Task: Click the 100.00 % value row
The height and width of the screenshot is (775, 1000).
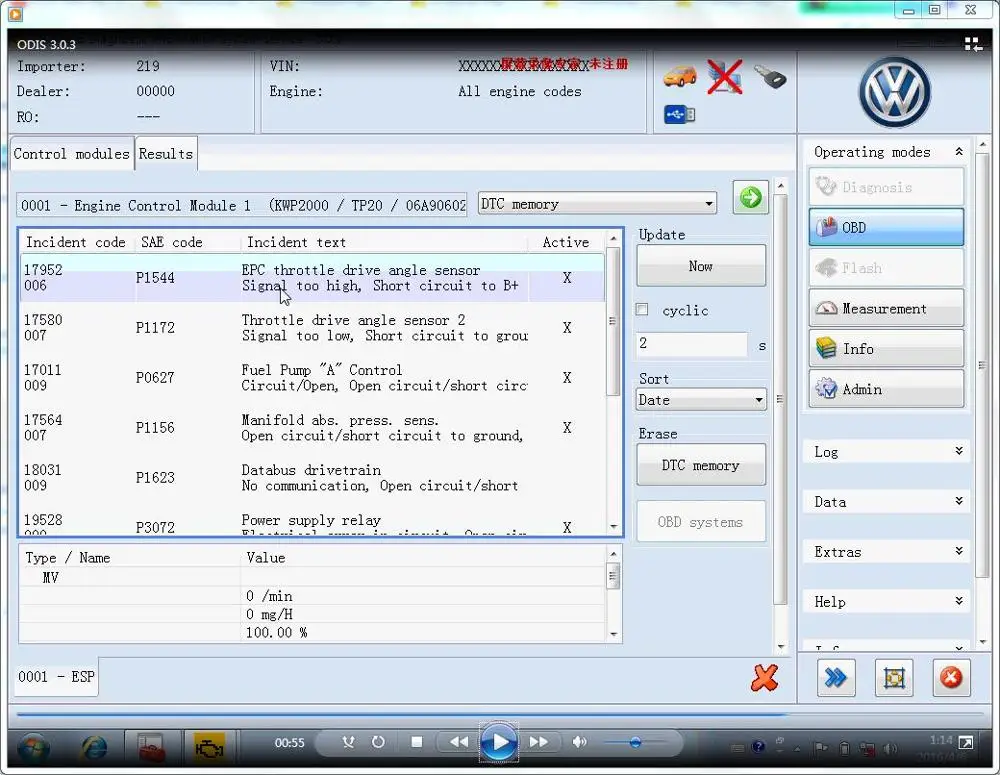Action: [x=312, y=633]
